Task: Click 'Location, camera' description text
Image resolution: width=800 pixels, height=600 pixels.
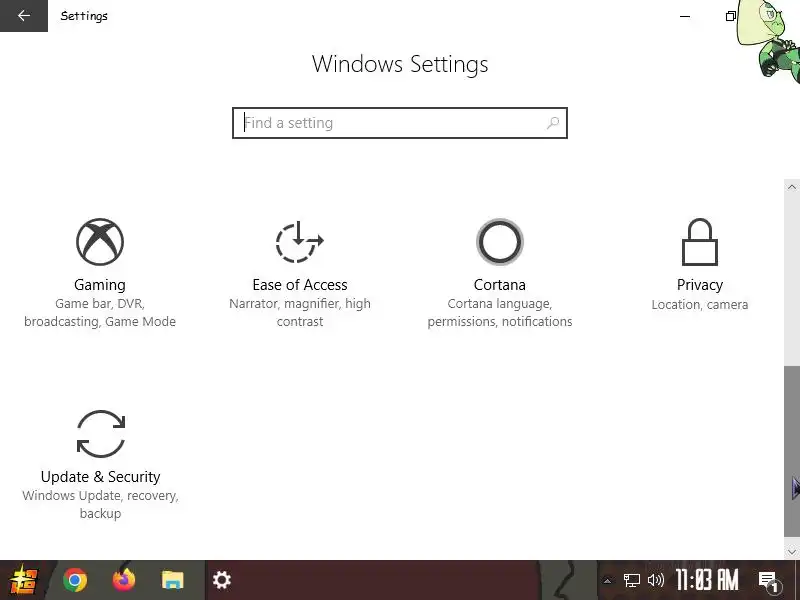Action: (x=700, y=305)
